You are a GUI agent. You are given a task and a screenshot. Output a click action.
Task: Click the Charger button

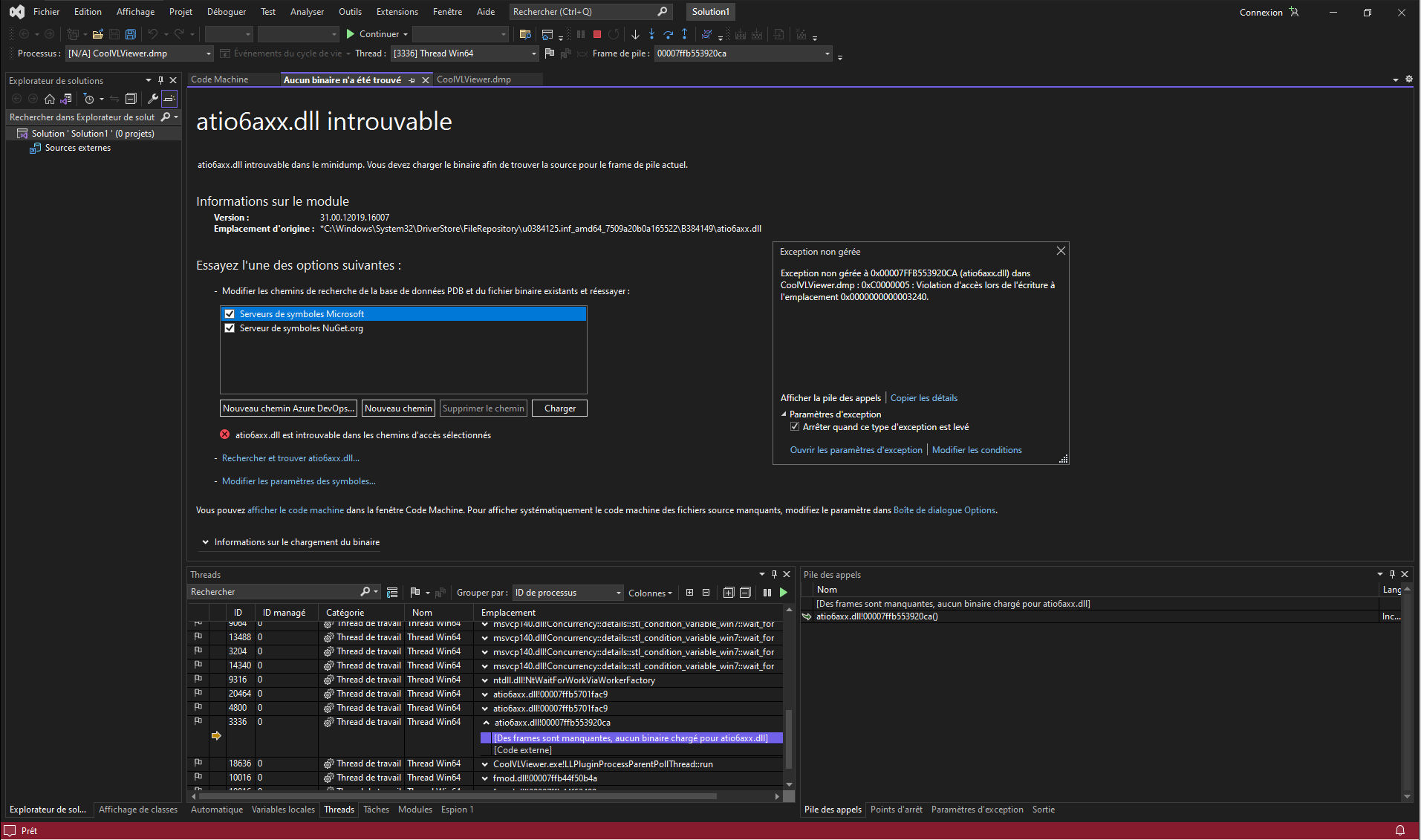point(559,408)
